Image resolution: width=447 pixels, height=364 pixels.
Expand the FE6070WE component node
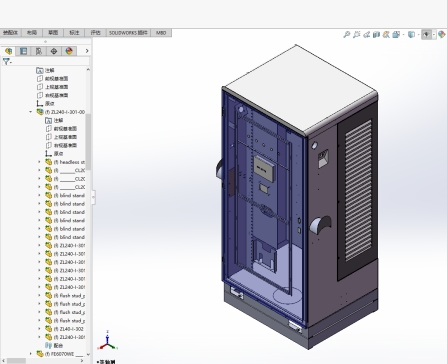pyautogui.click(x=31, y=354)
